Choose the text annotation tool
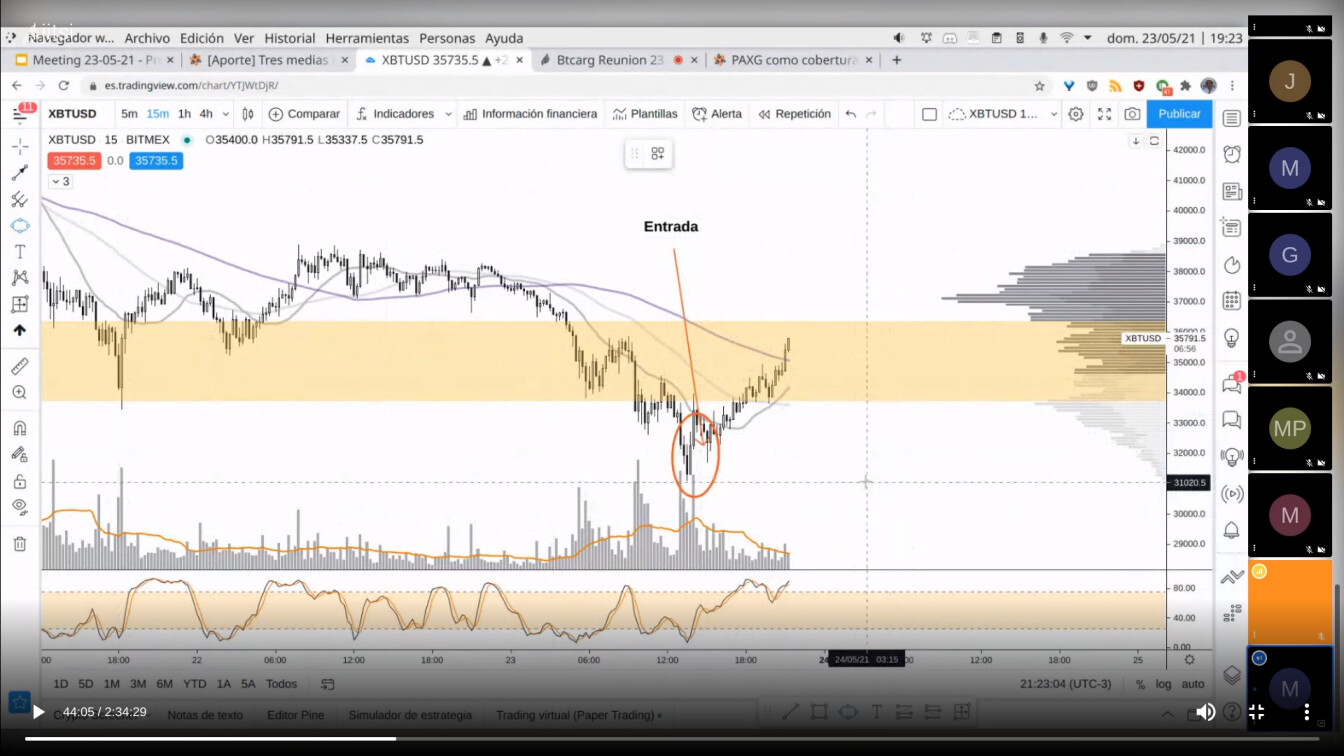 [19, 252]
